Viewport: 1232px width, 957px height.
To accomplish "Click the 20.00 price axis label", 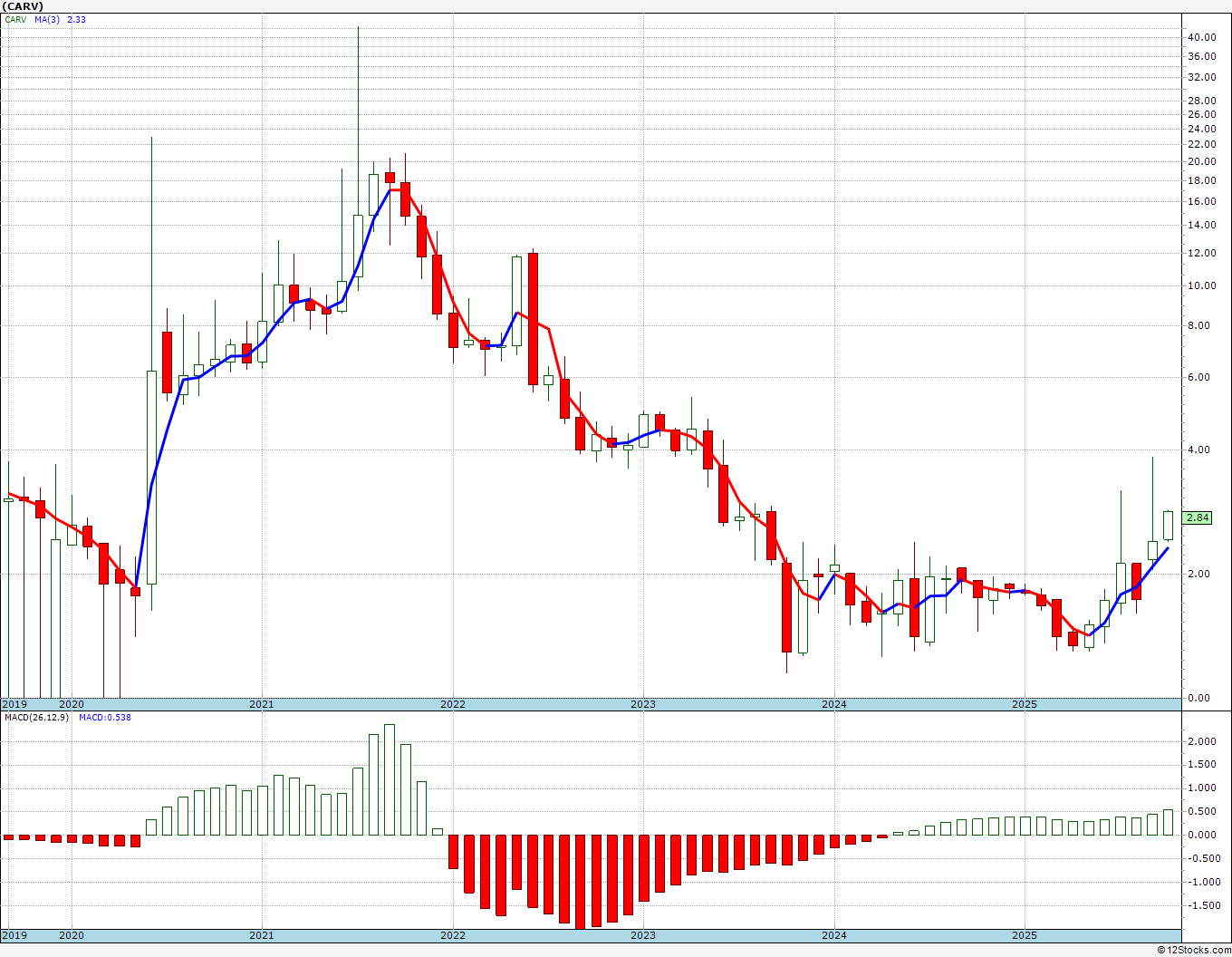I will (x=1201, y=161).
